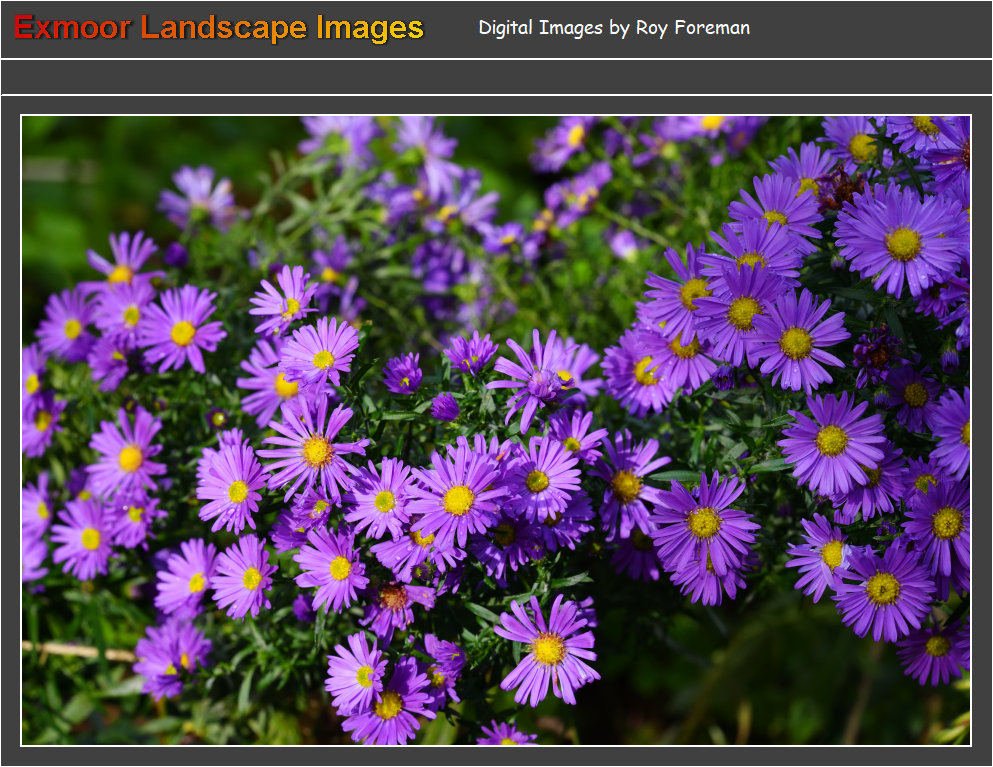
Task: Click the Exmoor Landscape Images title
Action: [218, 28]
